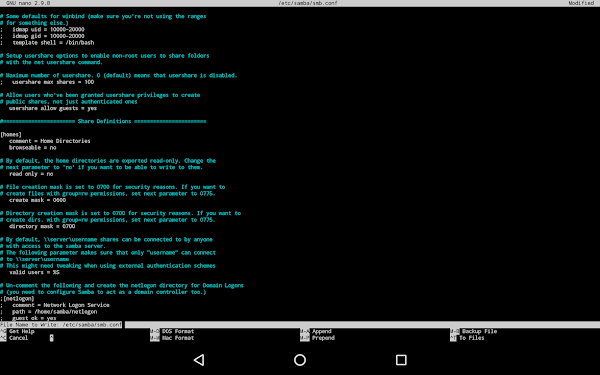Click the 'Maximum number of usershare' comment line

pyautogui.click(x=119, y=76)
